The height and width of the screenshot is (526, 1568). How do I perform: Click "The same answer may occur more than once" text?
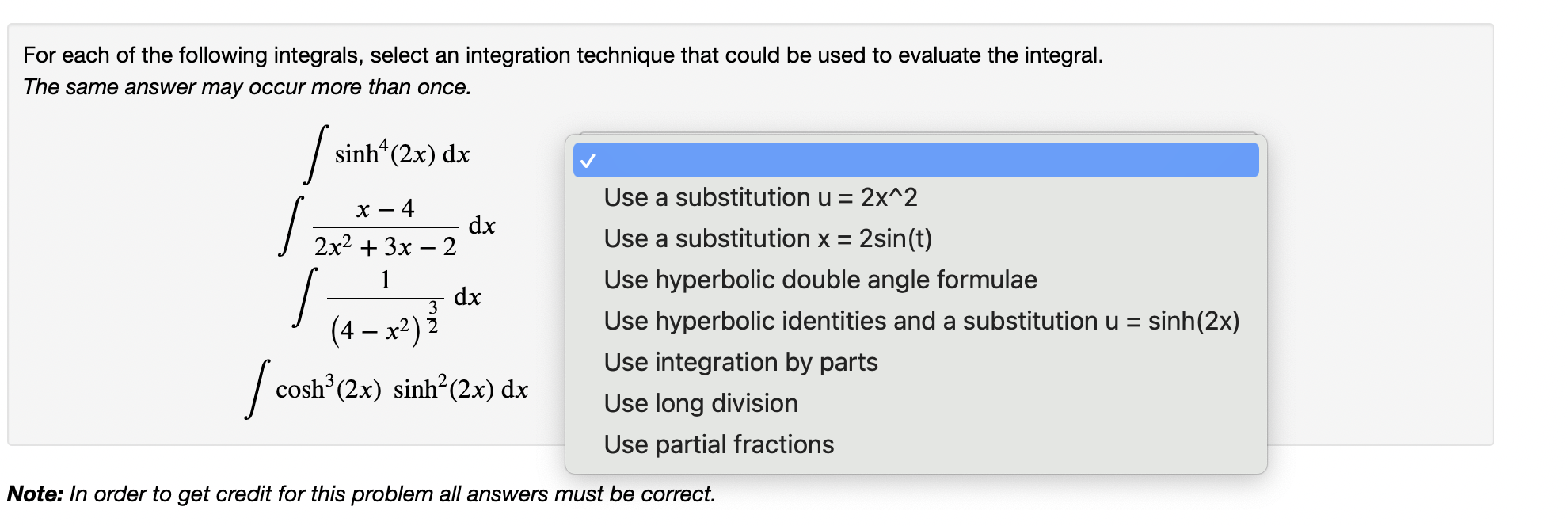(x=247, y=87)
